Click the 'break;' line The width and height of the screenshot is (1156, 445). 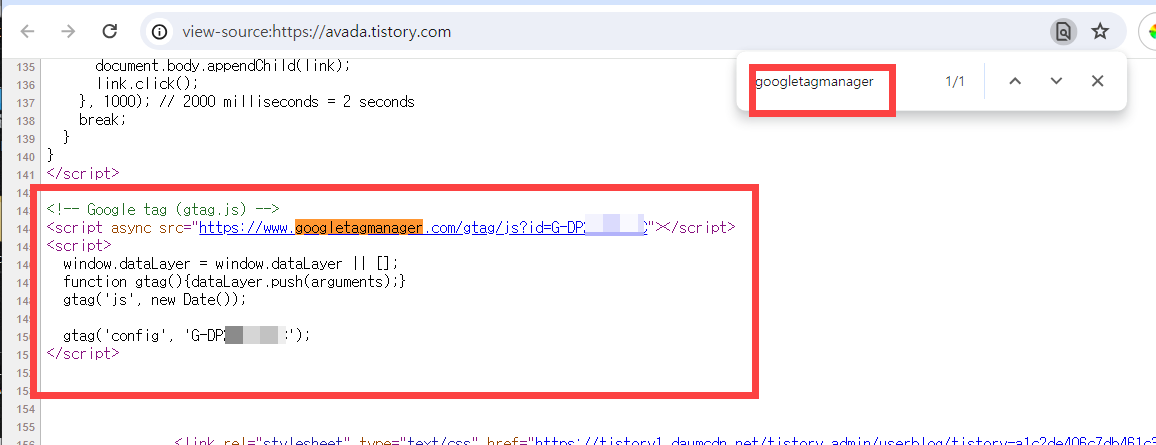pyautogui.click(x=102, y=119)
